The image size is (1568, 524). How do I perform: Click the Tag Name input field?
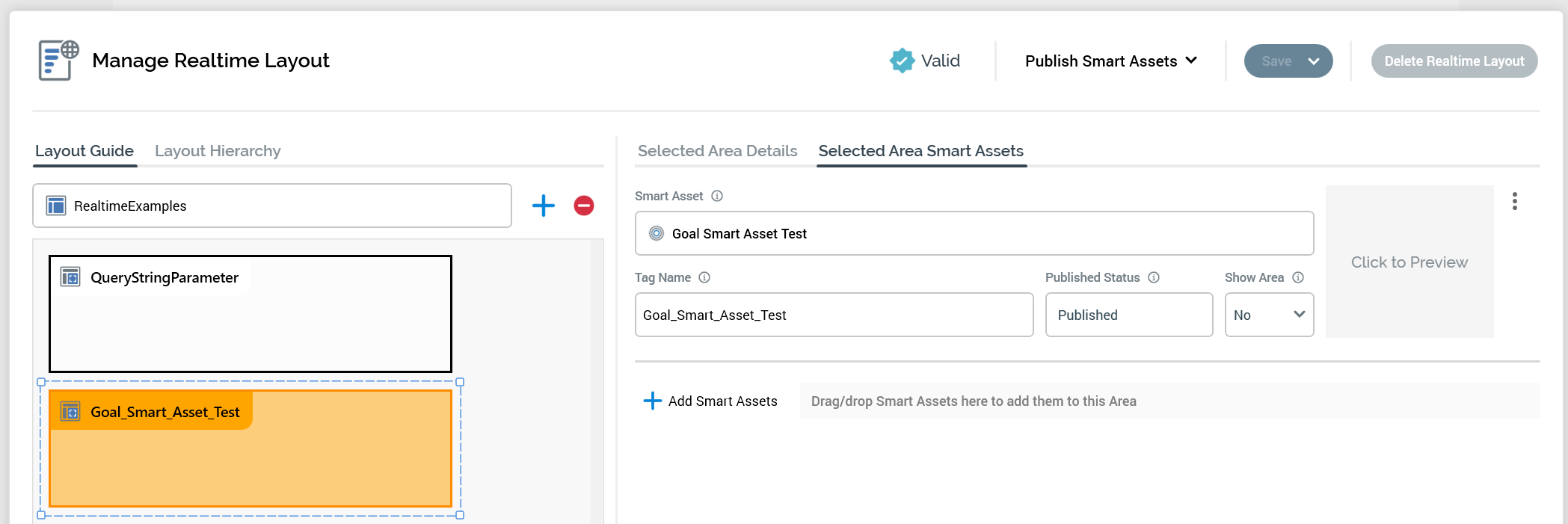tap(834, 315)
